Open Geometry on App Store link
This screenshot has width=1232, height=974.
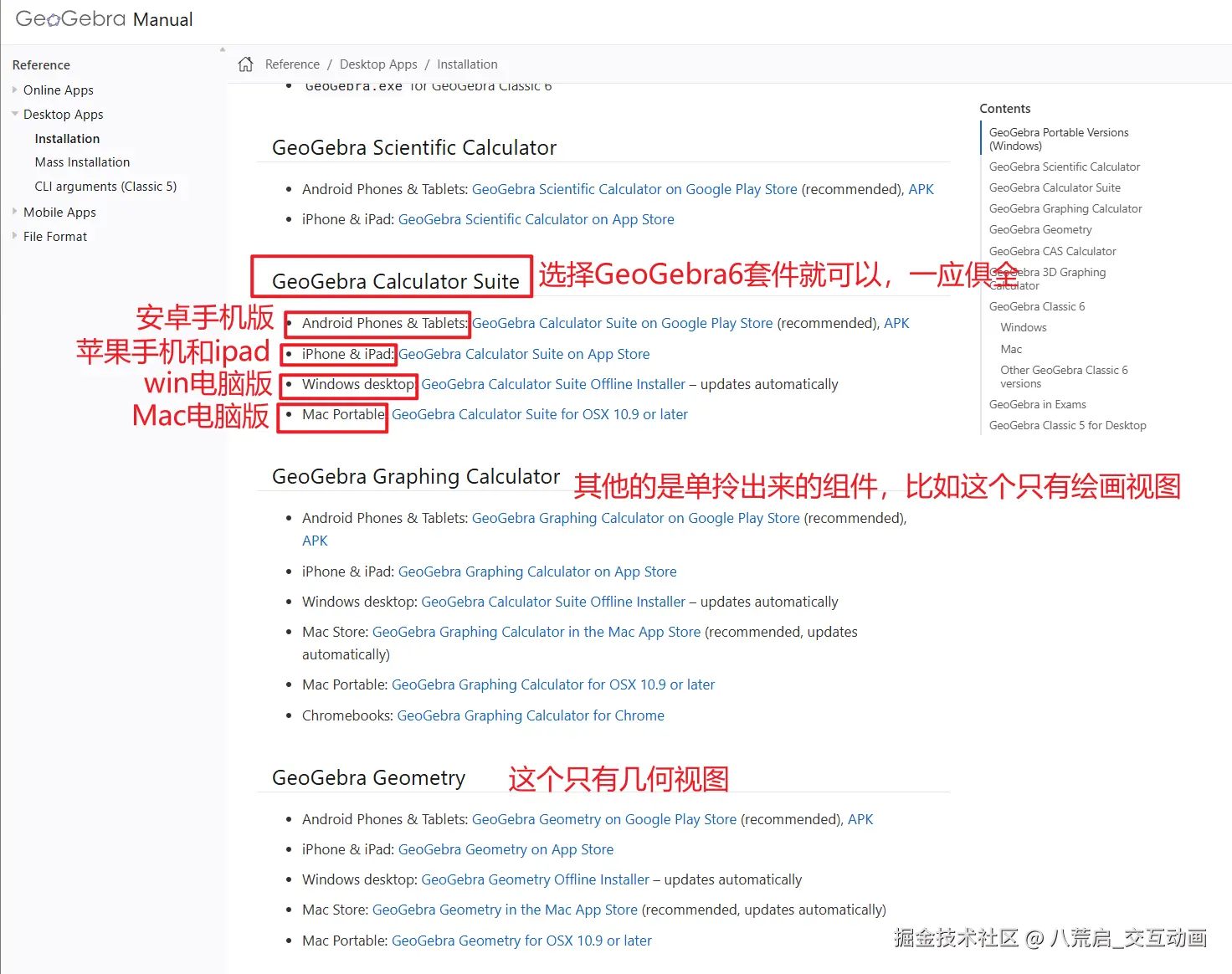[x=506, y=849]
